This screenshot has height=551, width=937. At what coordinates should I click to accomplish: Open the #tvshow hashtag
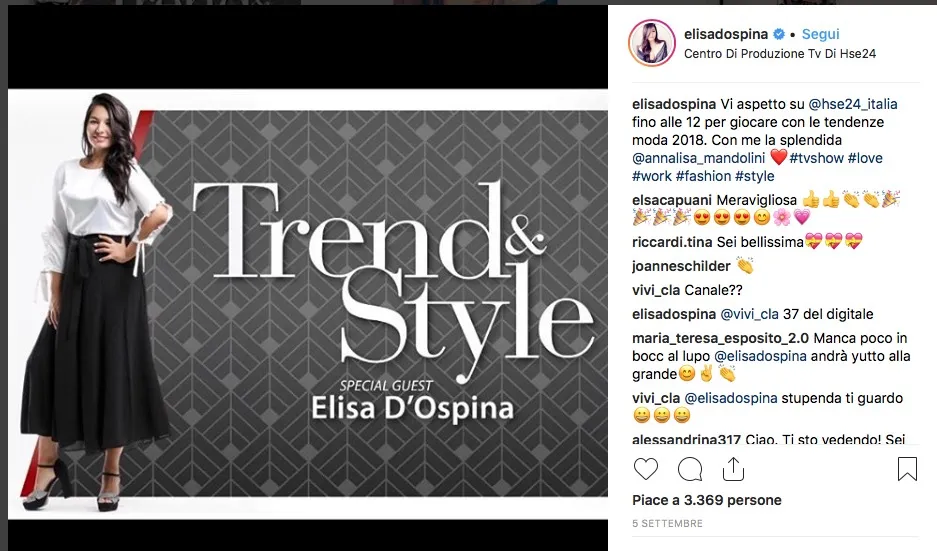(816, 158)
